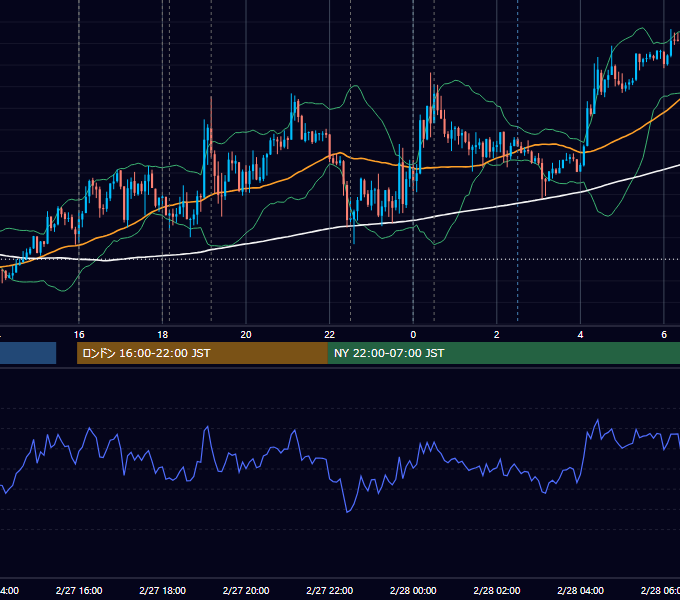This screenshot has width=680, height=600.
Task: Click hour label 16 on chart axis
Action: tap(79, 334)
